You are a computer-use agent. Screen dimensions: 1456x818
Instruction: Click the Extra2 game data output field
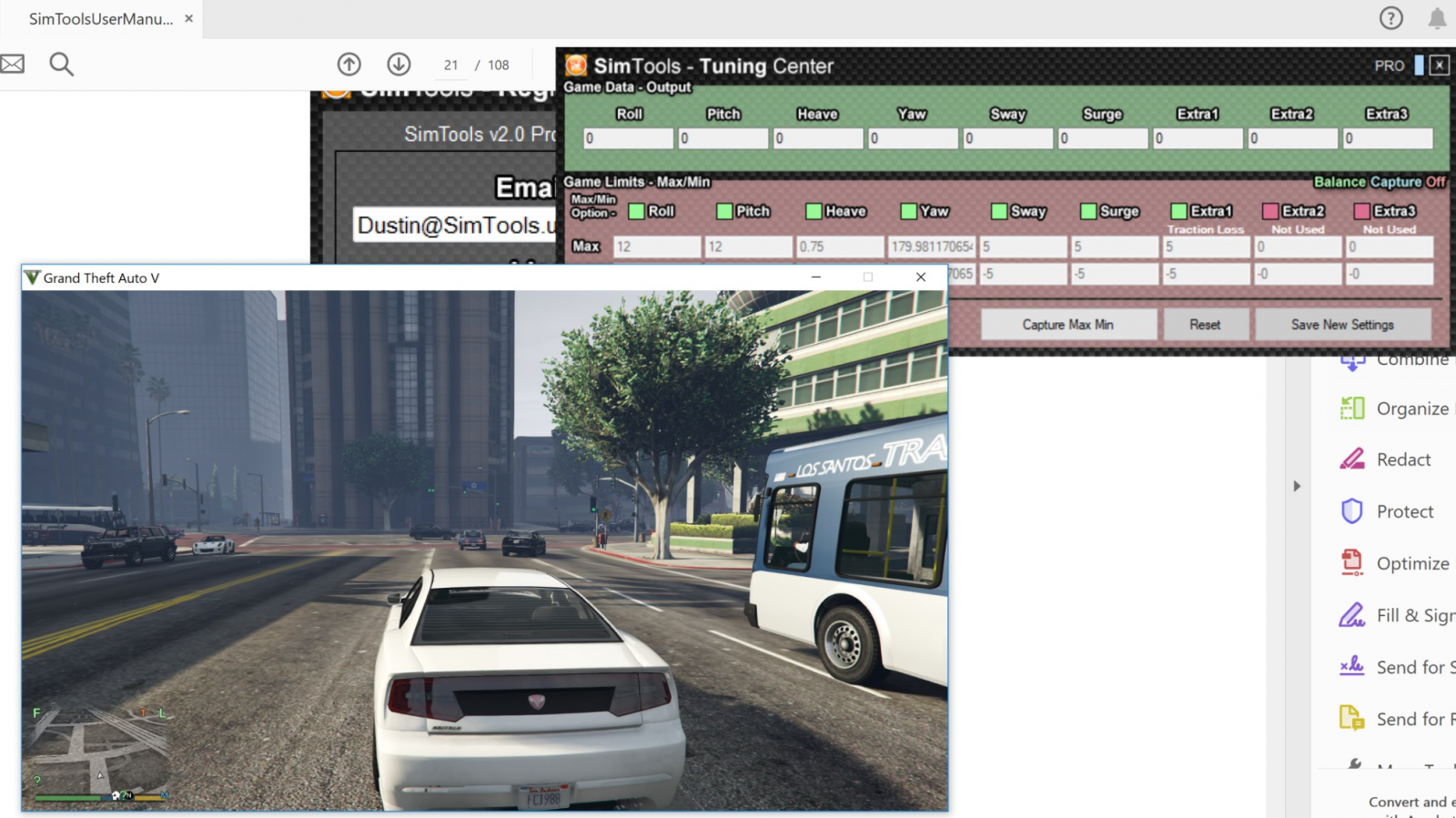point(1292,138)
